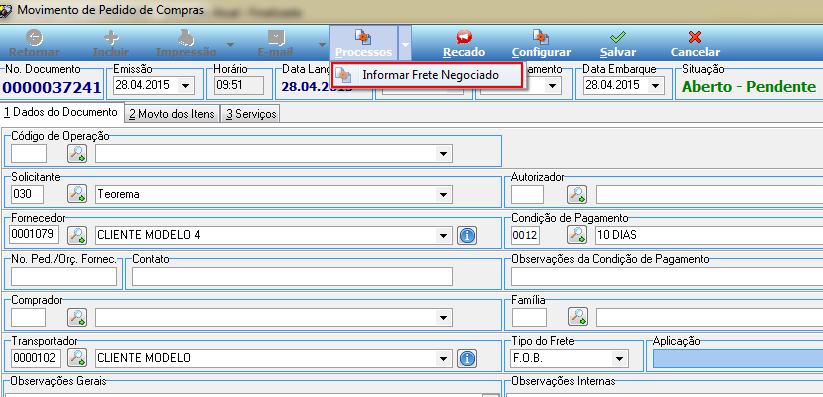823x397 pixels.
Task: Click the Incluir plus icon
Action: pos(111,37)
